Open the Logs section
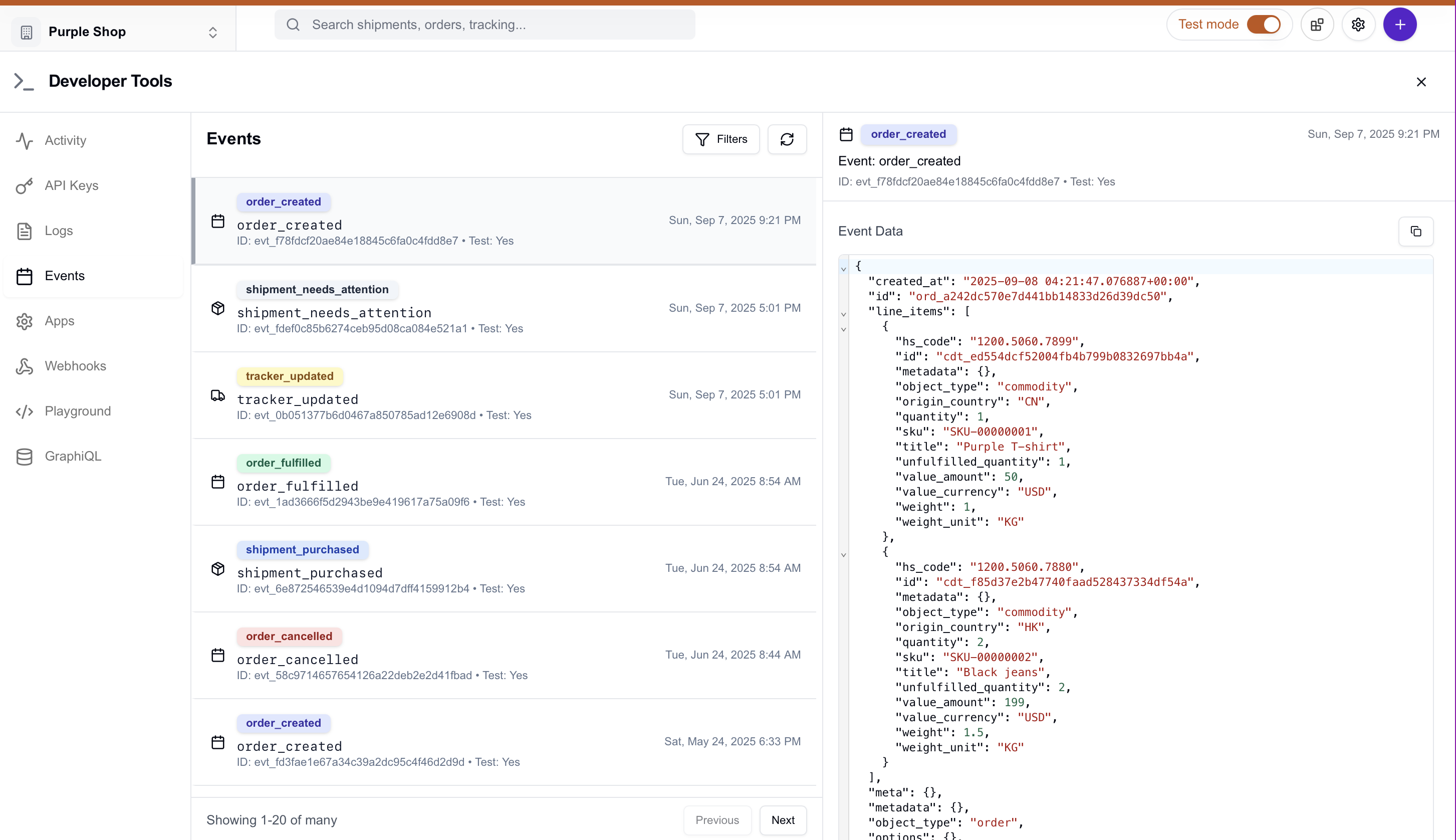The image size is (1456, 840). 58,231
